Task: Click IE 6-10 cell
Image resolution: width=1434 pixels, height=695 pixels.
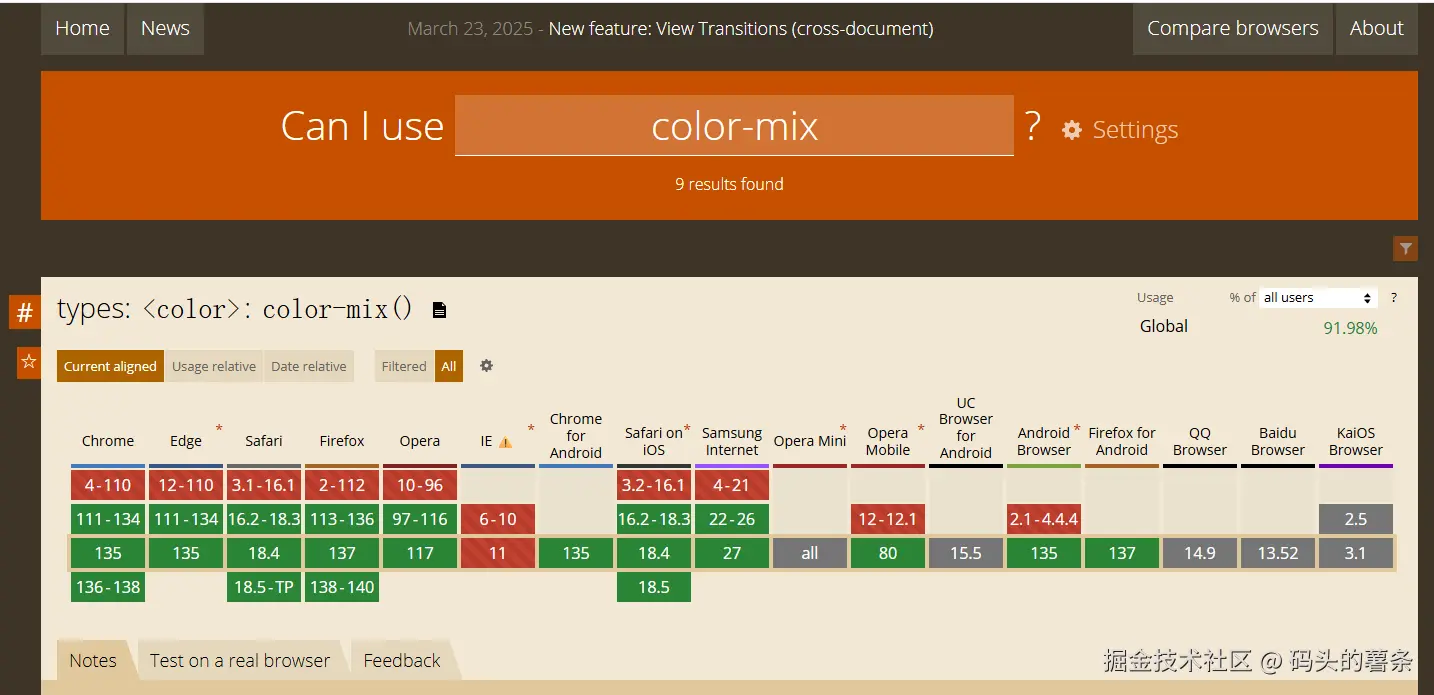Action: point(498,519)
